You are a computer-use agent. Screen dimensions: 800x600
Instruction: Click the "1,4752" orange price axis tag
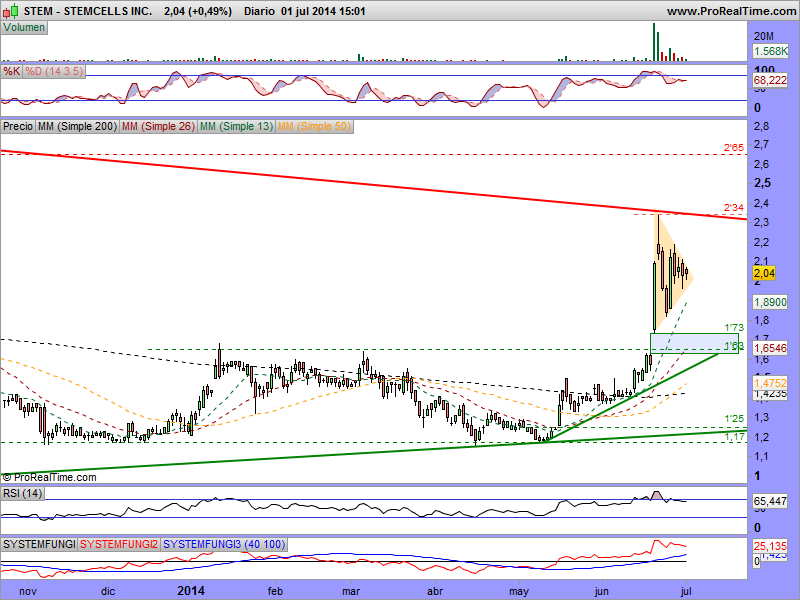pos(770,383)
